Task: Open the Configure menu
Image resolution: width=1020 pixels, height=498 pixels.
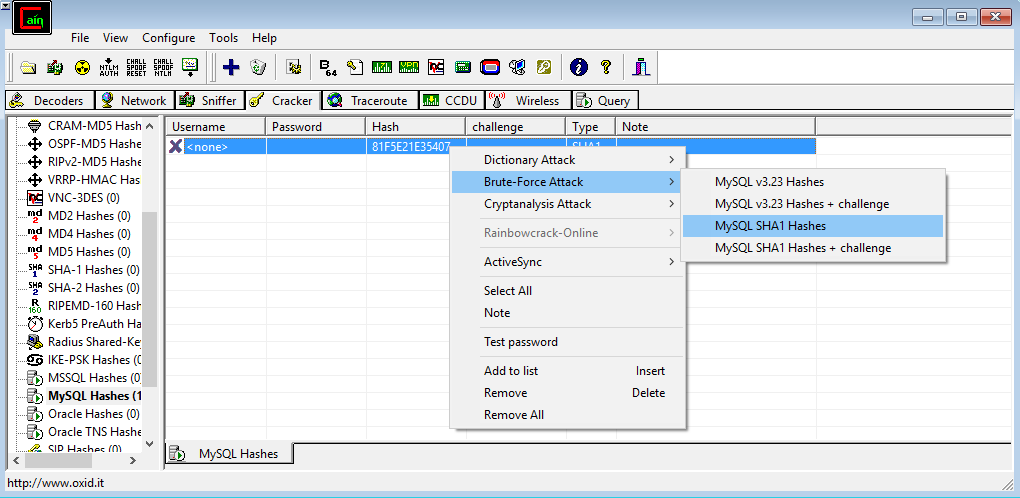Action: click(168, 38)
